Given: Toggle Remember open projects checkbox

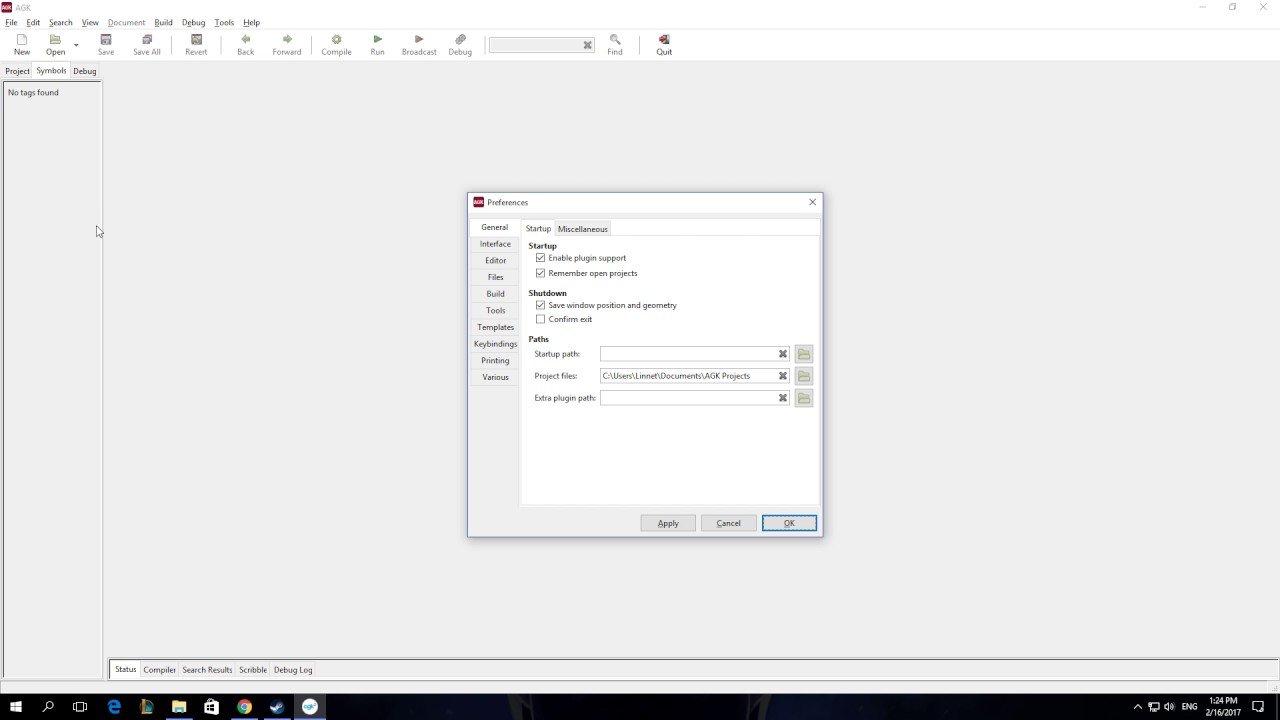Looking at the screenshot, I should [x=541, y=273].
